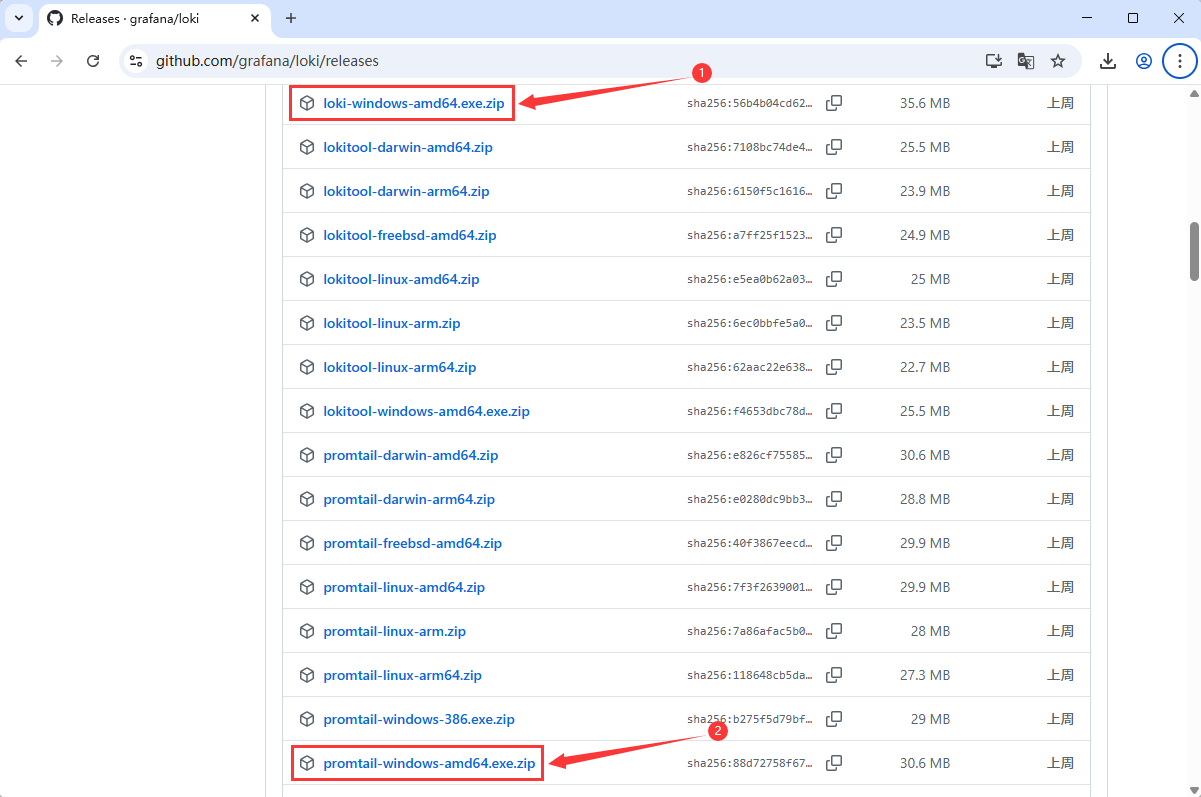Image resolution: width=1201 pixels, height=797 pixels.
Task: Click the 27.3 MB size value
Action: click(925, 675)
